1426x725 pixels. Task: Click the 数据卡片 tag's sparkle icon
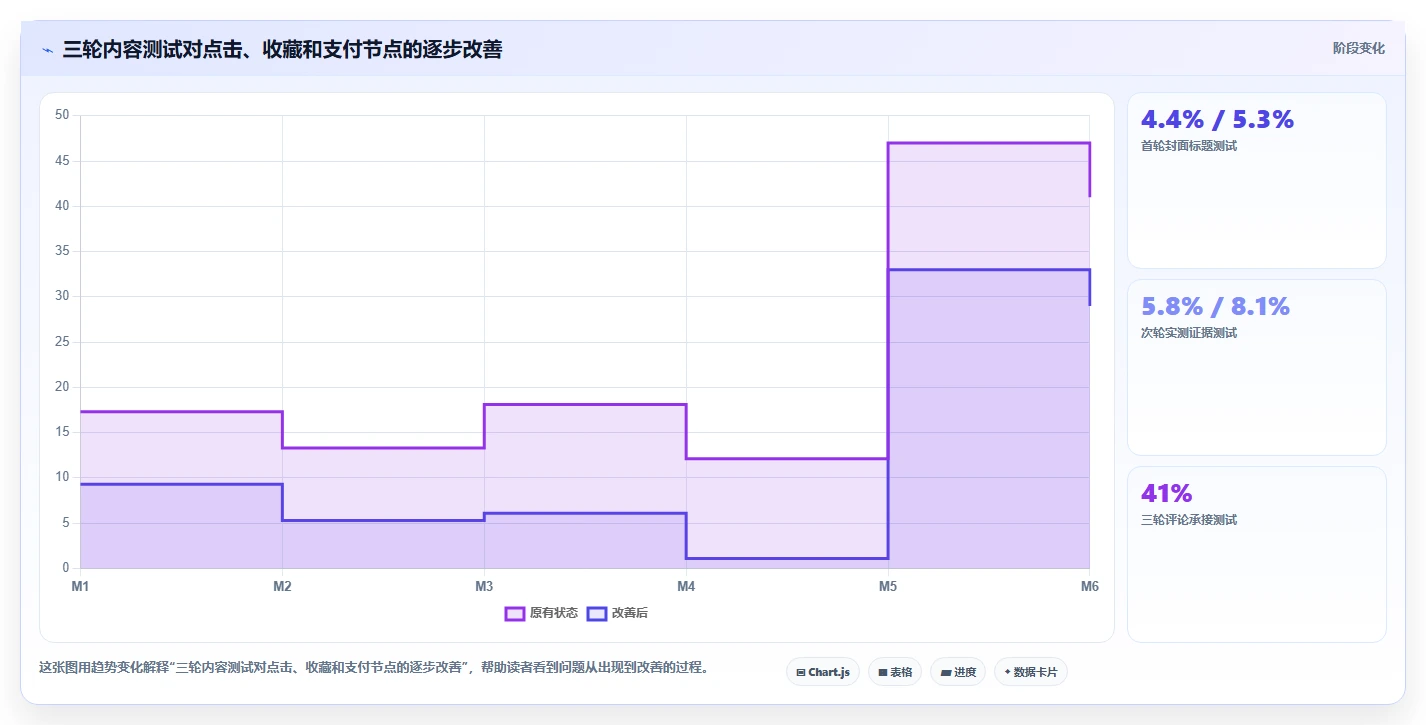click(1007, 672)
